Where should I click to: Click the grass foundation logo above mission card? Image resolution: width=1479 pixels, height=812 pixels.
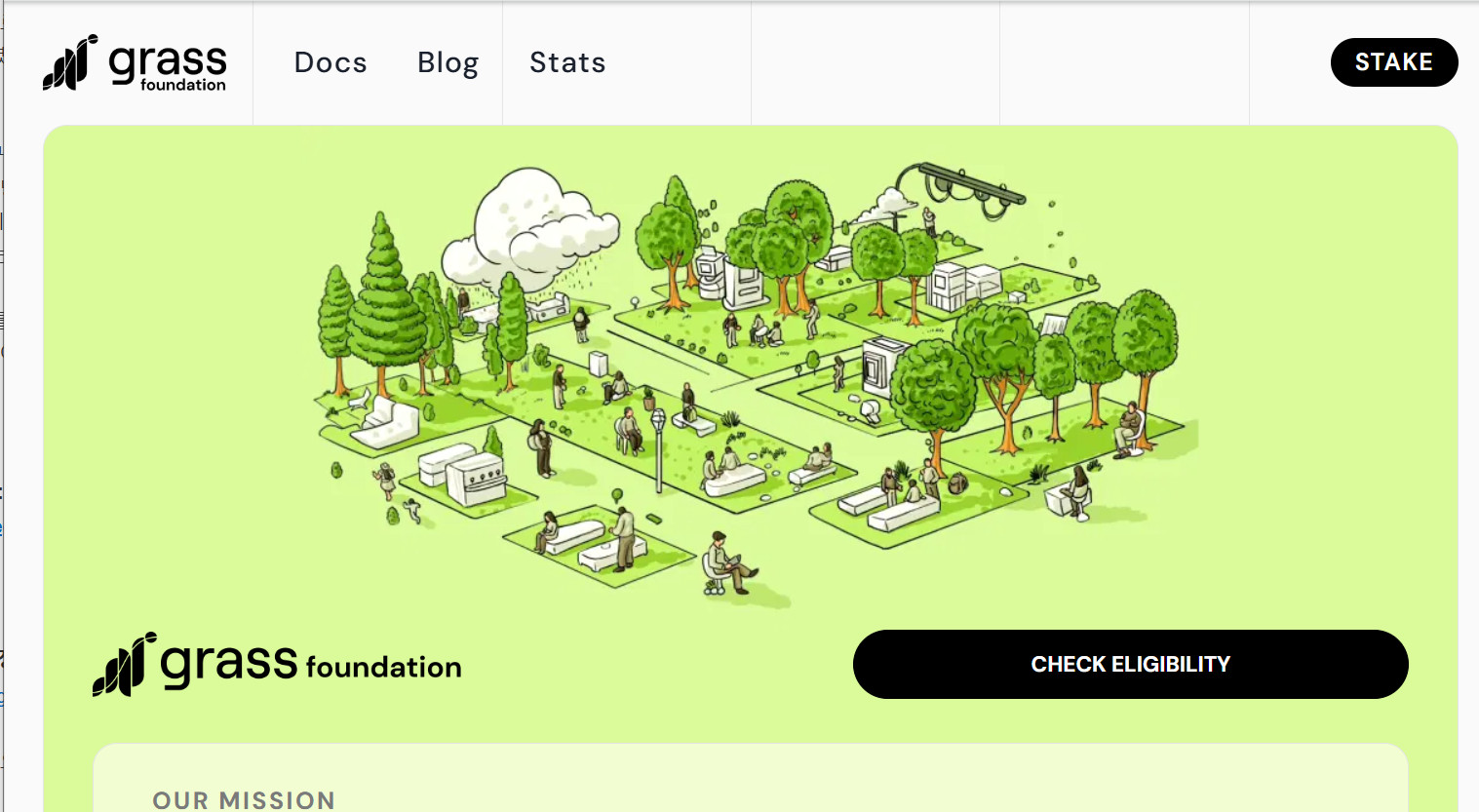[x=277, y=664]
